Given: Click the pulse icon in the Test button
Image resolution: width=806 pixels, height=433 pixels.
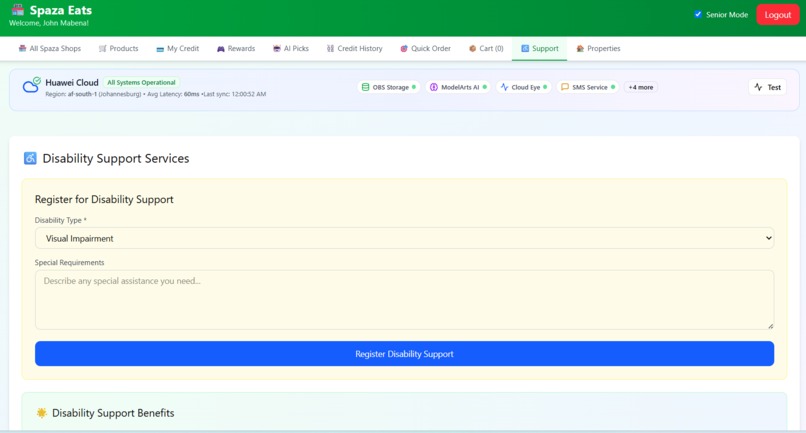Looking at the screenshot, I should tap(758, 87).
